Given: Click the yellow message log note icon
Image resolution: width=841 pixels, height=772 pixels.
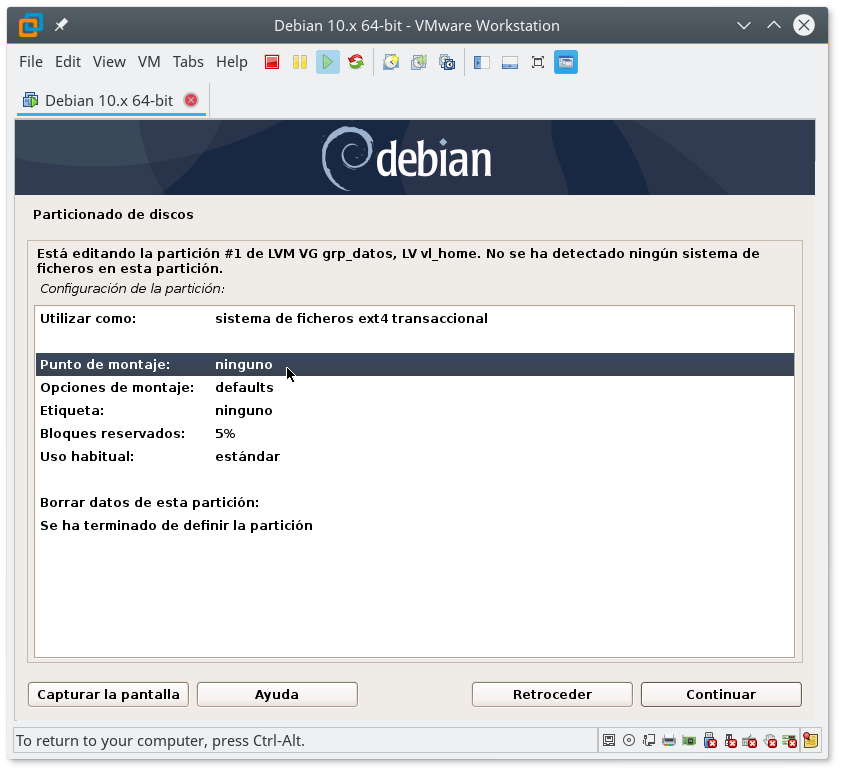Looking at the screenshot, I should [x=810, y=741].
